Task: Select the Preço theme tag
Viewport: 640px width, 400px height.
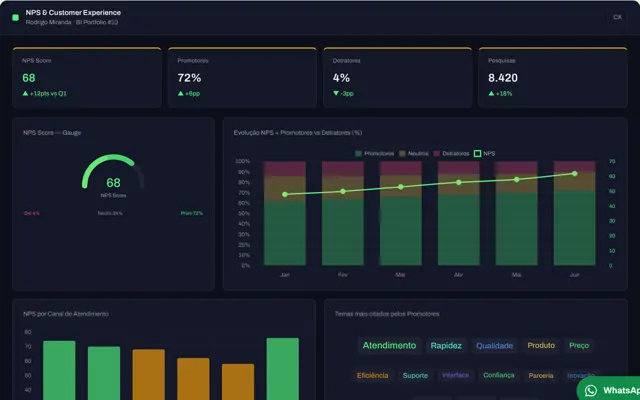Action: point(579,345)
